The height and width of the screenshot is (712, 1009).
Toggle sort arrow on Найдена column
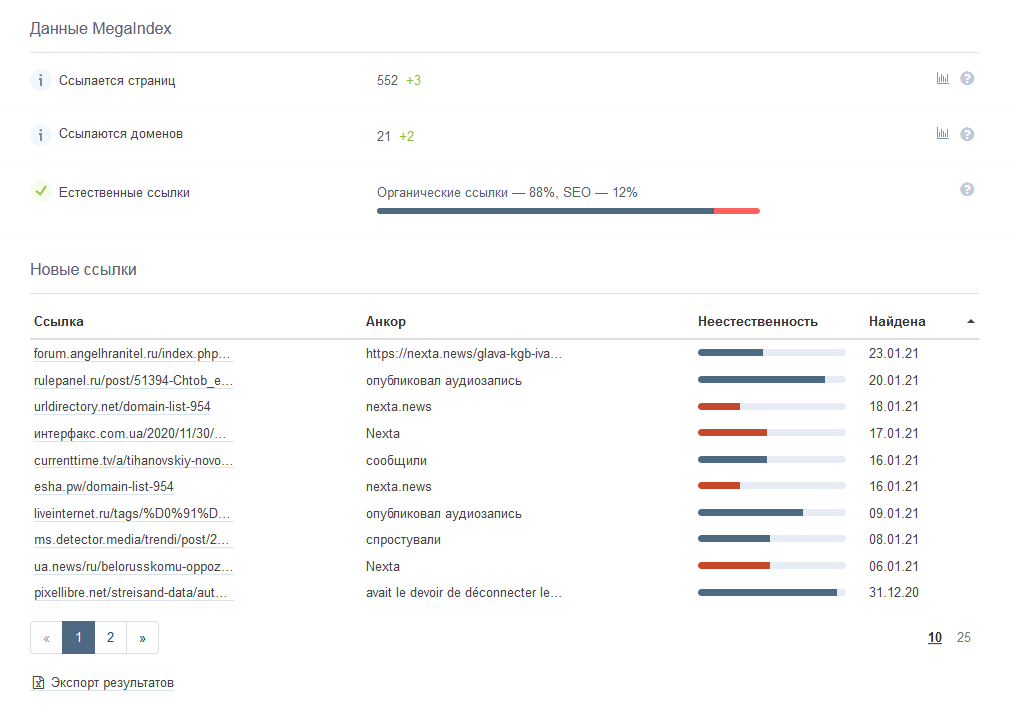pyautogui.click(x=971, y=322)
